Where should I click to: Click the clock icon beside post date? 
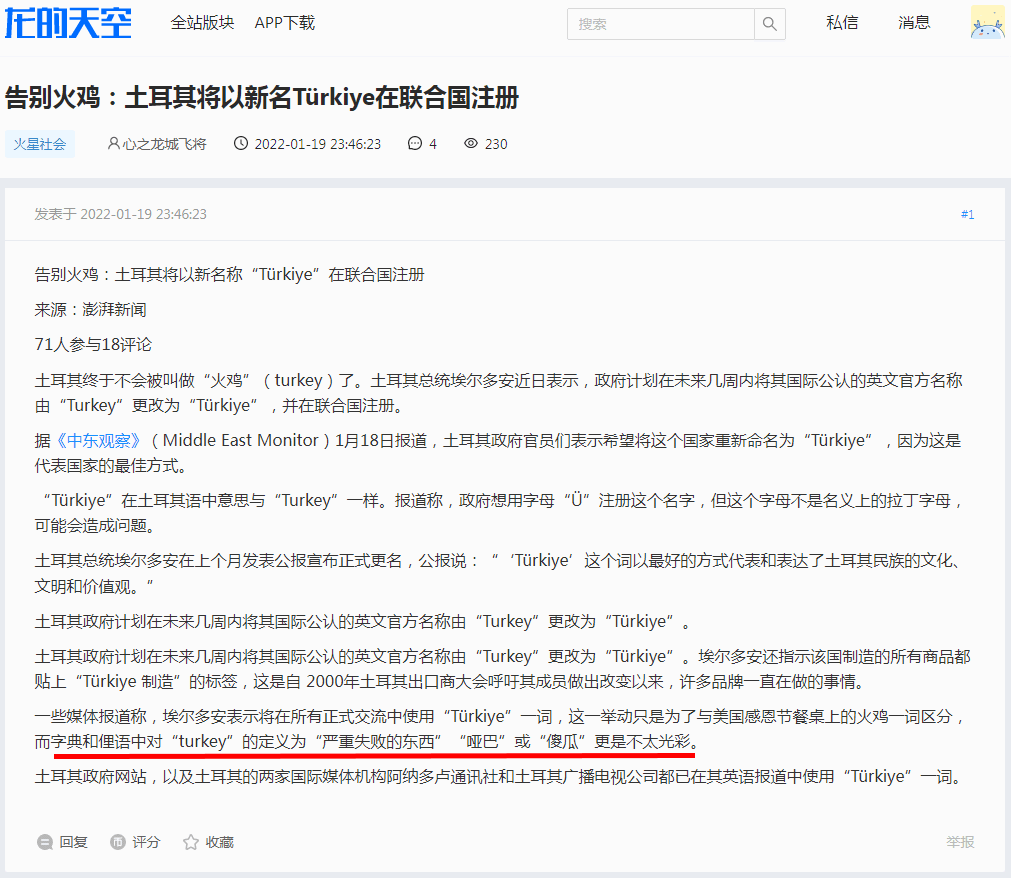[x=240, y=143]
